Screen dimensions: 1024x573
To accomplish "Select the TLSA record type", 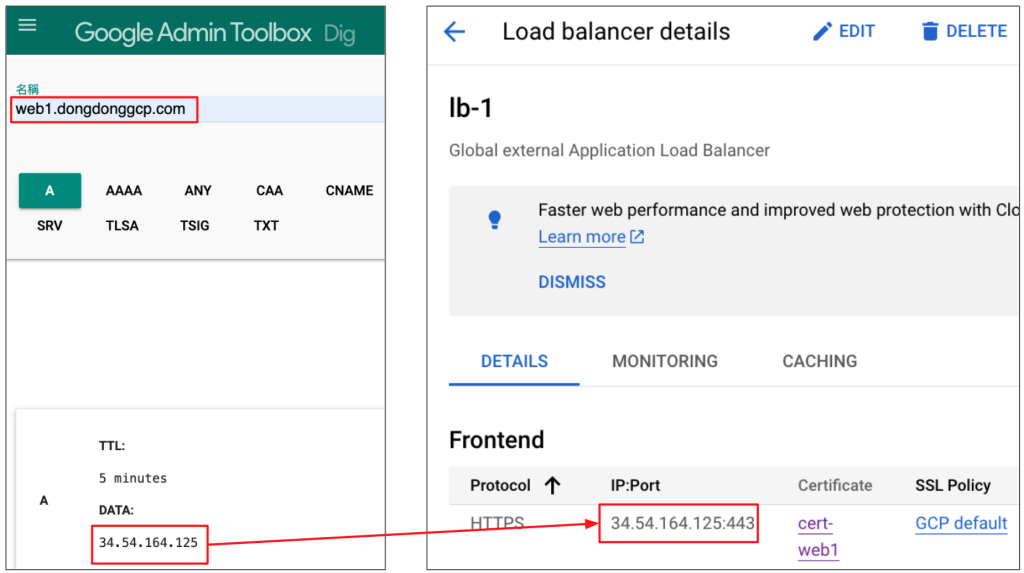I will [122, 226].
